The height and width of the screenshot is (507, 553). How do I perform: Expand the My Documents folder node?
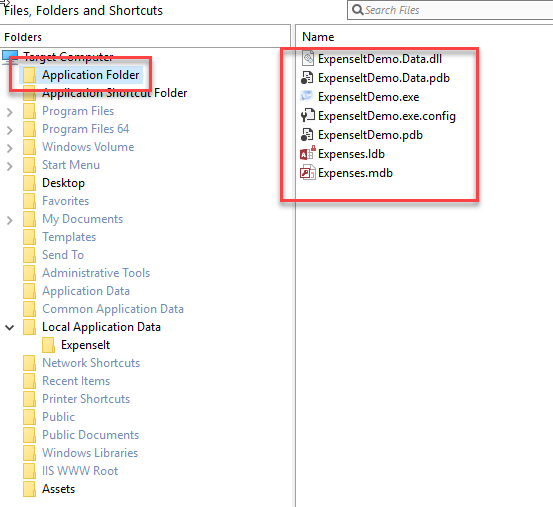pos(10,220)
